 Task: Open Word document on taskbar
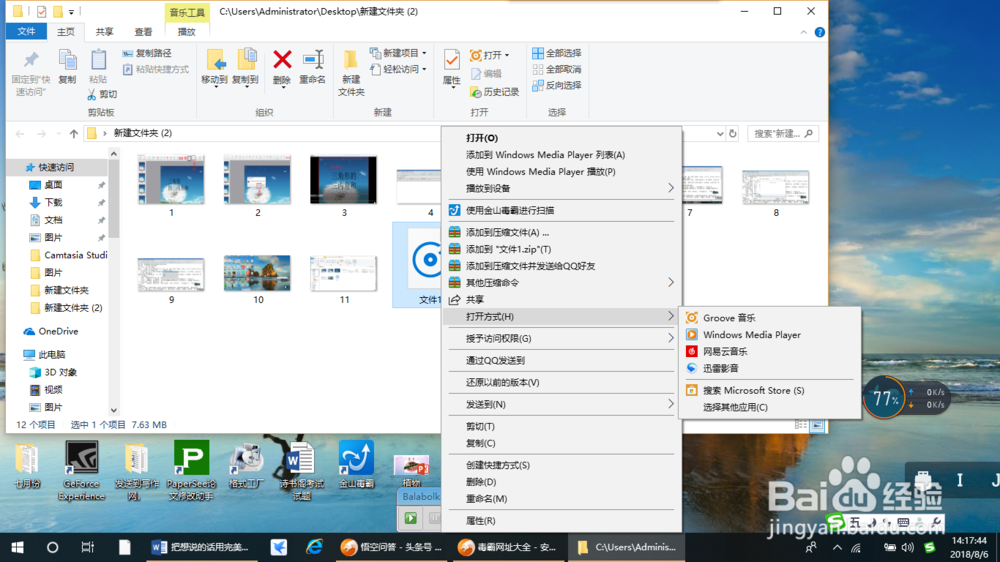coord(201,547)
